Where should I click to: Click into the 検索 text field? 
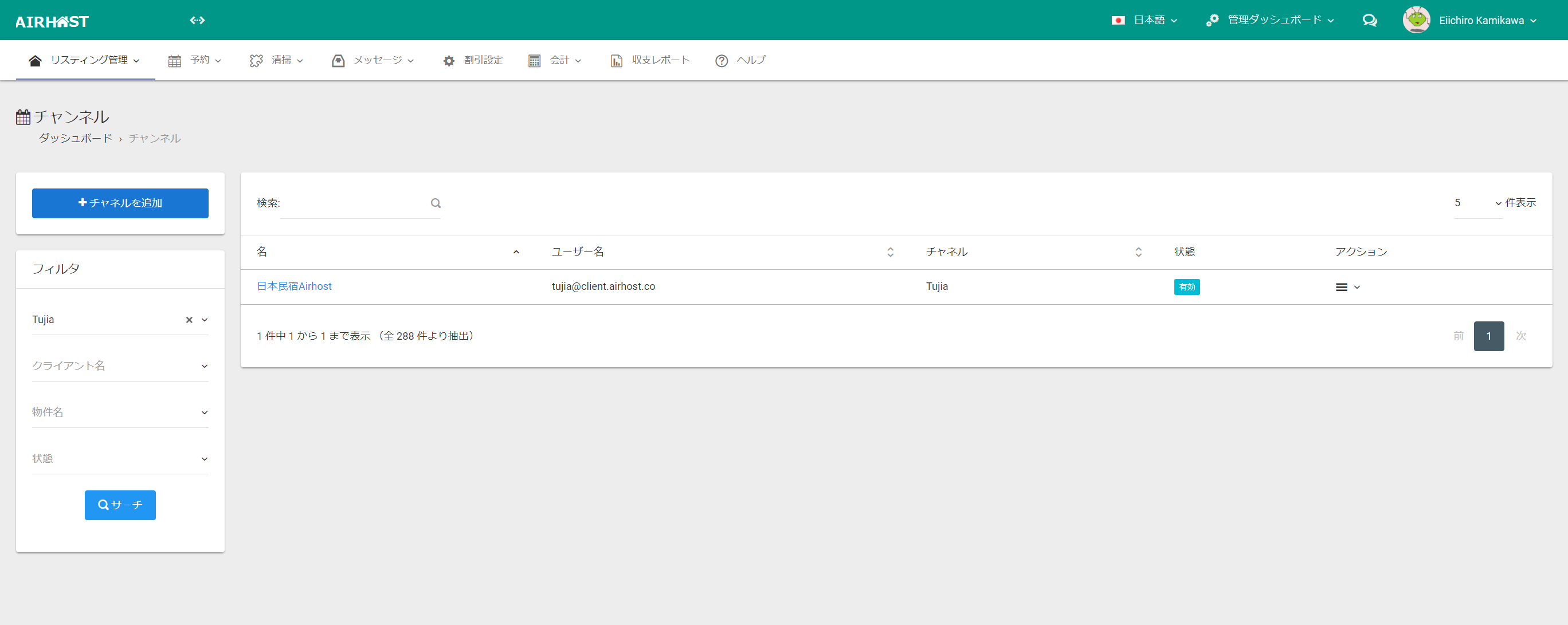354,203
